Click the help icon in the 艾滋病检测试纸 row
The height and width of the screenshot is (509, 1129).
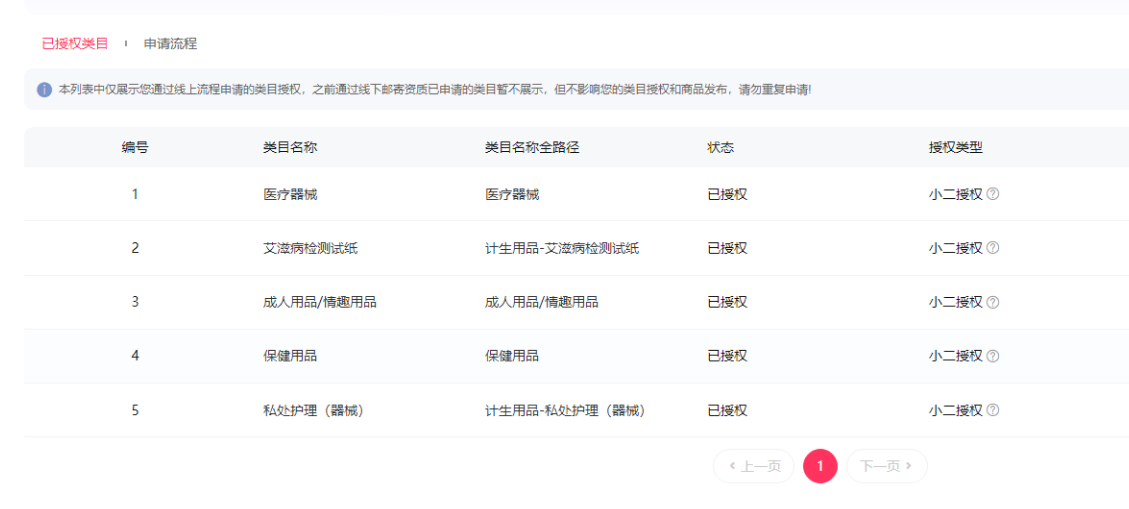point(993,248)
